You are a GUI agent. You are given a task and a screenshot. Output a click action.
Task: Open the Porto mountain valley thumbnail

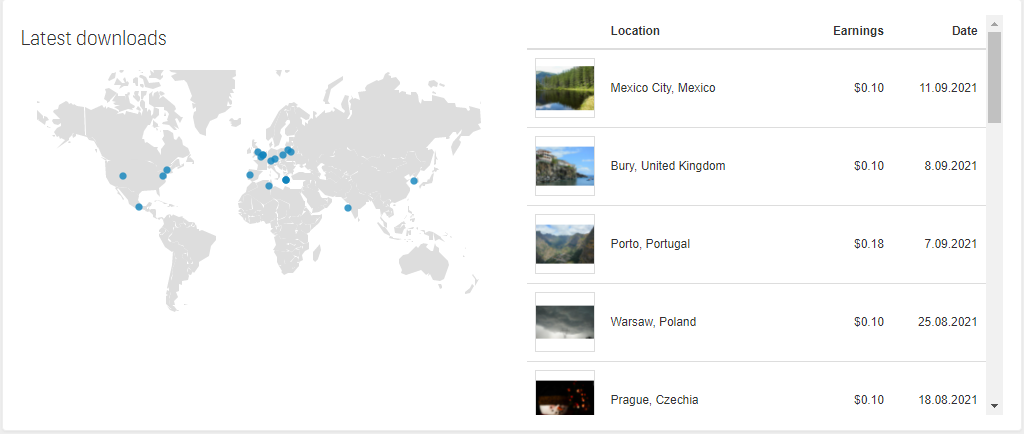pos(565,244)
